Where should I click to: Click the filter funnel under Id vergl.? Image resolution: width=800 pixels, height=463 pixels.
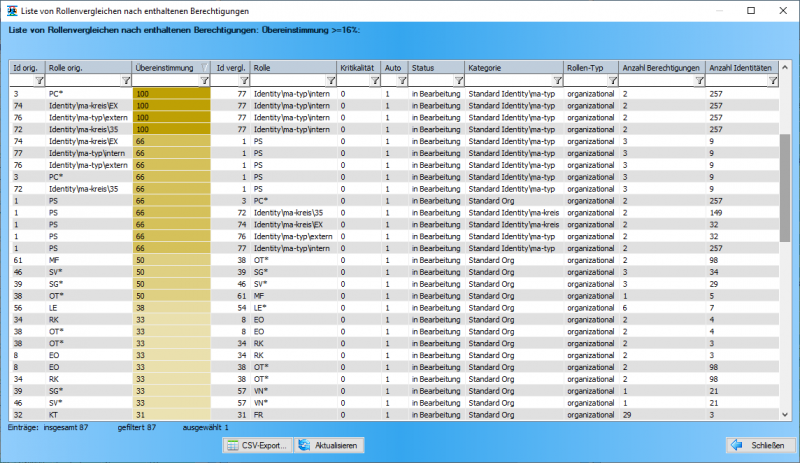tap(243, 81)
